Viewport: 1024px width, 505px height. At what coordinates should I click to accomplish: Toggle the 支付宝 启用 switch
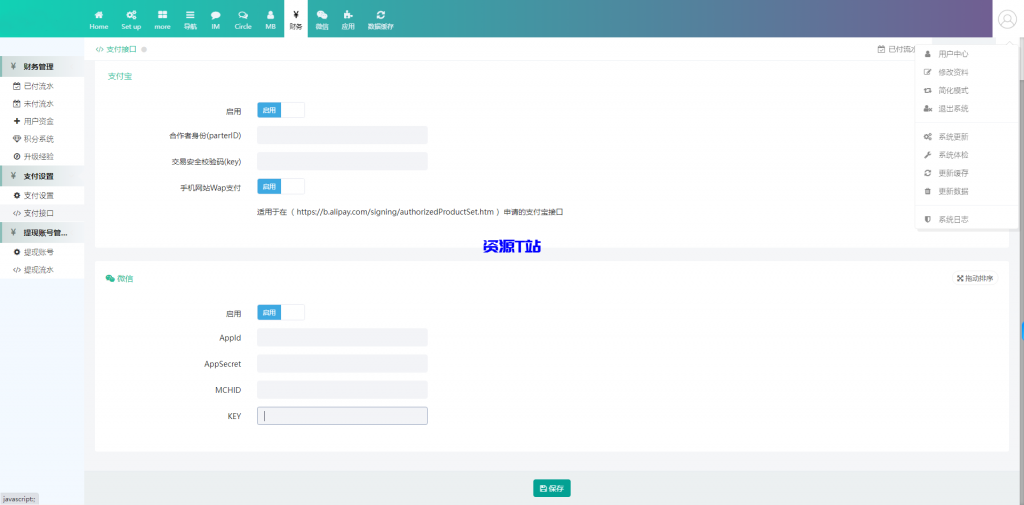[x=281, y=111]
